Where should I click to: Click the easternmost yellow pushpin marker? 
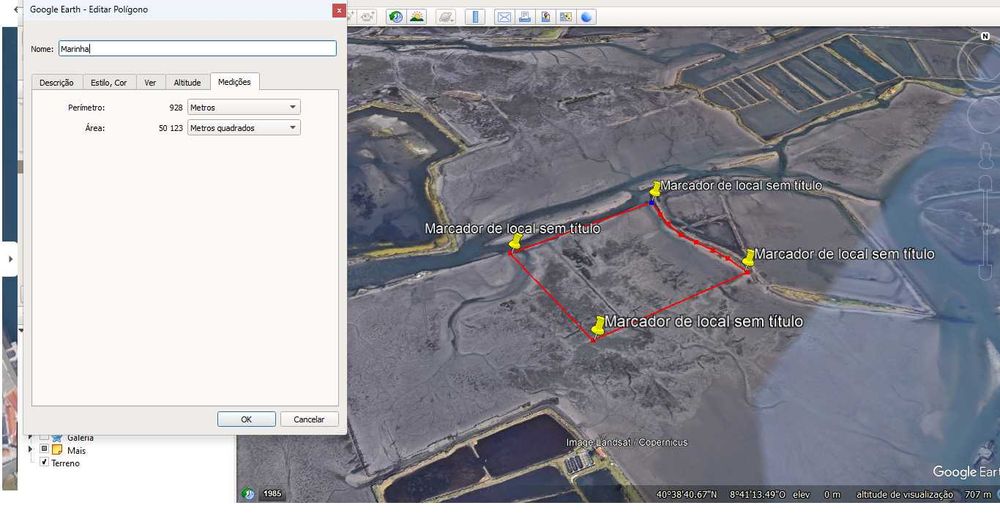click(x=749, y=258)
